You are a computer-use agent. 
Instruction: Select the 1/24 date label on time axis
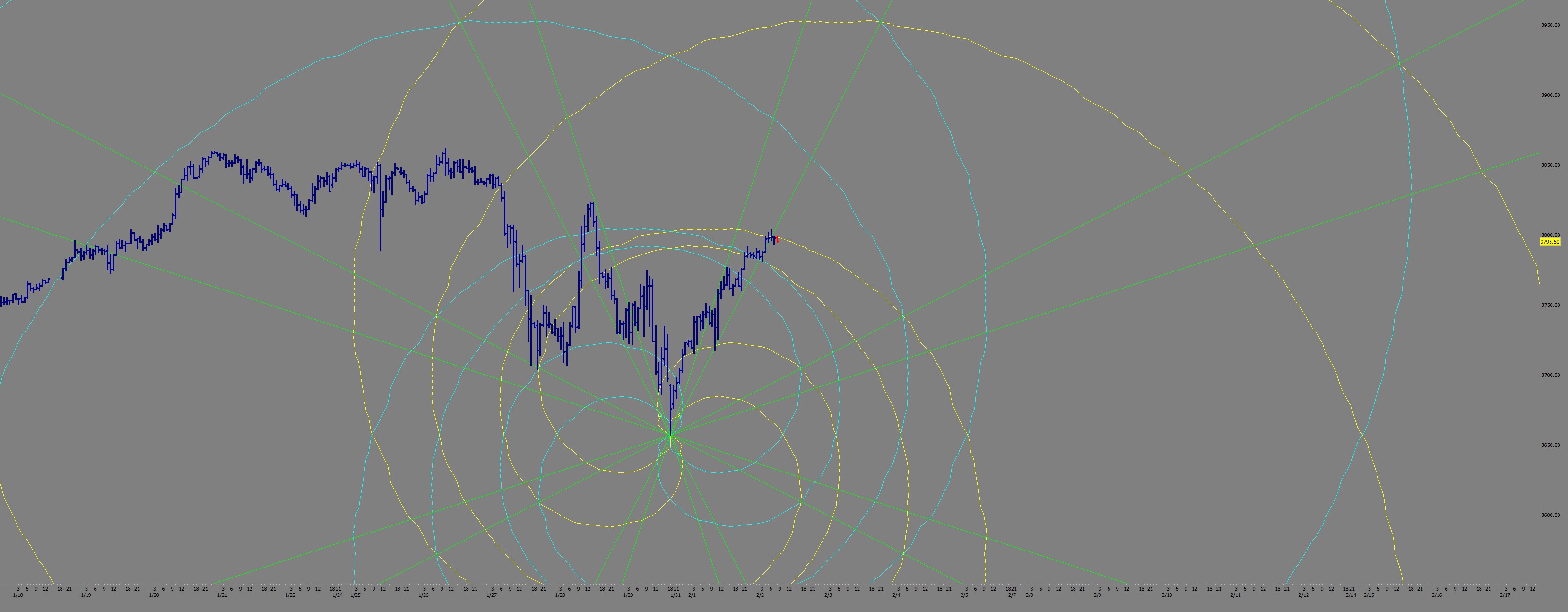point(337,595)
